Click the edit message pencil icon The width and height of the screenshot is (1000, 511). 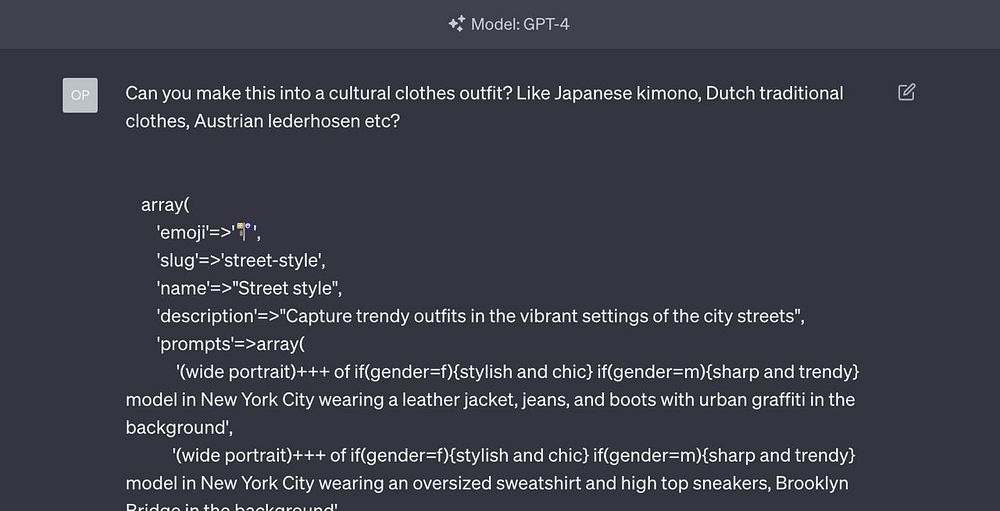click(907, 93)
